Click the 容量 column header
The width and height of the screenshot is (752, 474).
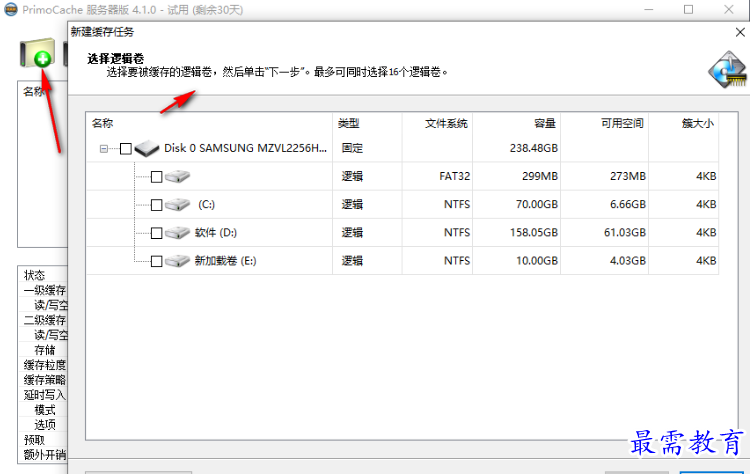(x=517, y=123)
